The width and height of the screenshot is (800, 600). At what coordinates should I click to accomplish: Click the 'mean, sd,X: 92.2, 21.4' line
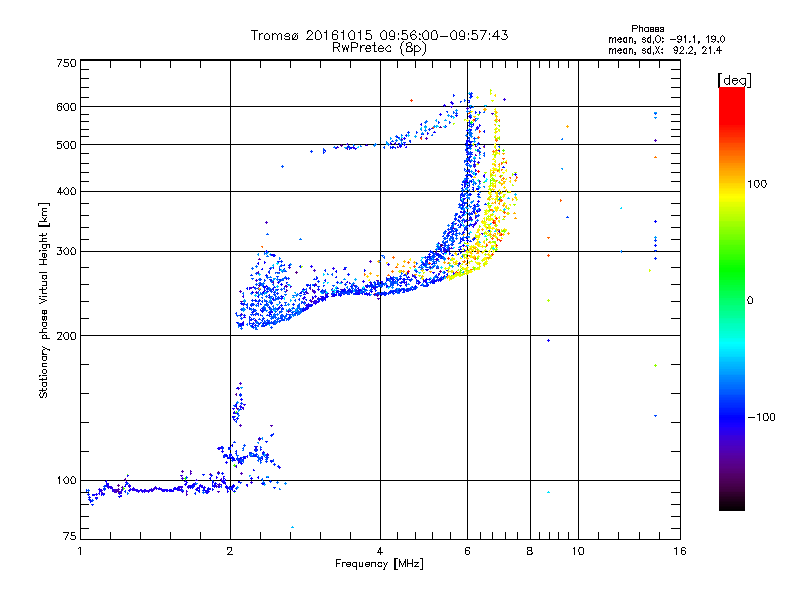tap(665, 50)
